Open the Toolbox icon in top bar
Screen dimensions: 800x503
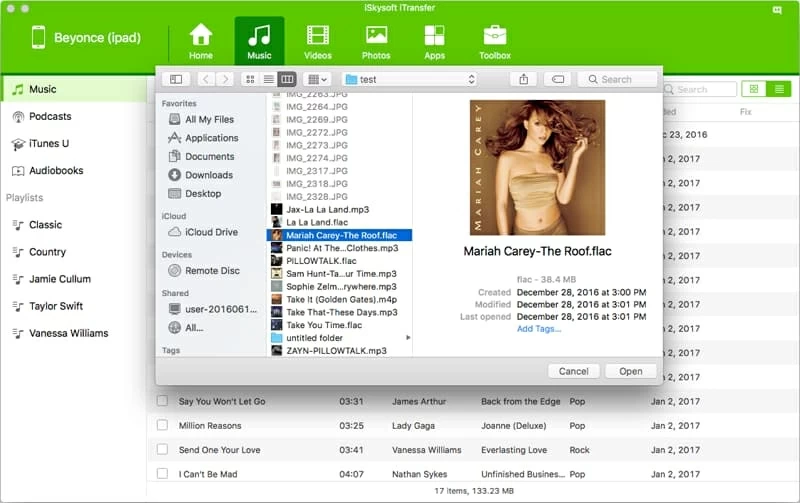[x=494, y=41]
